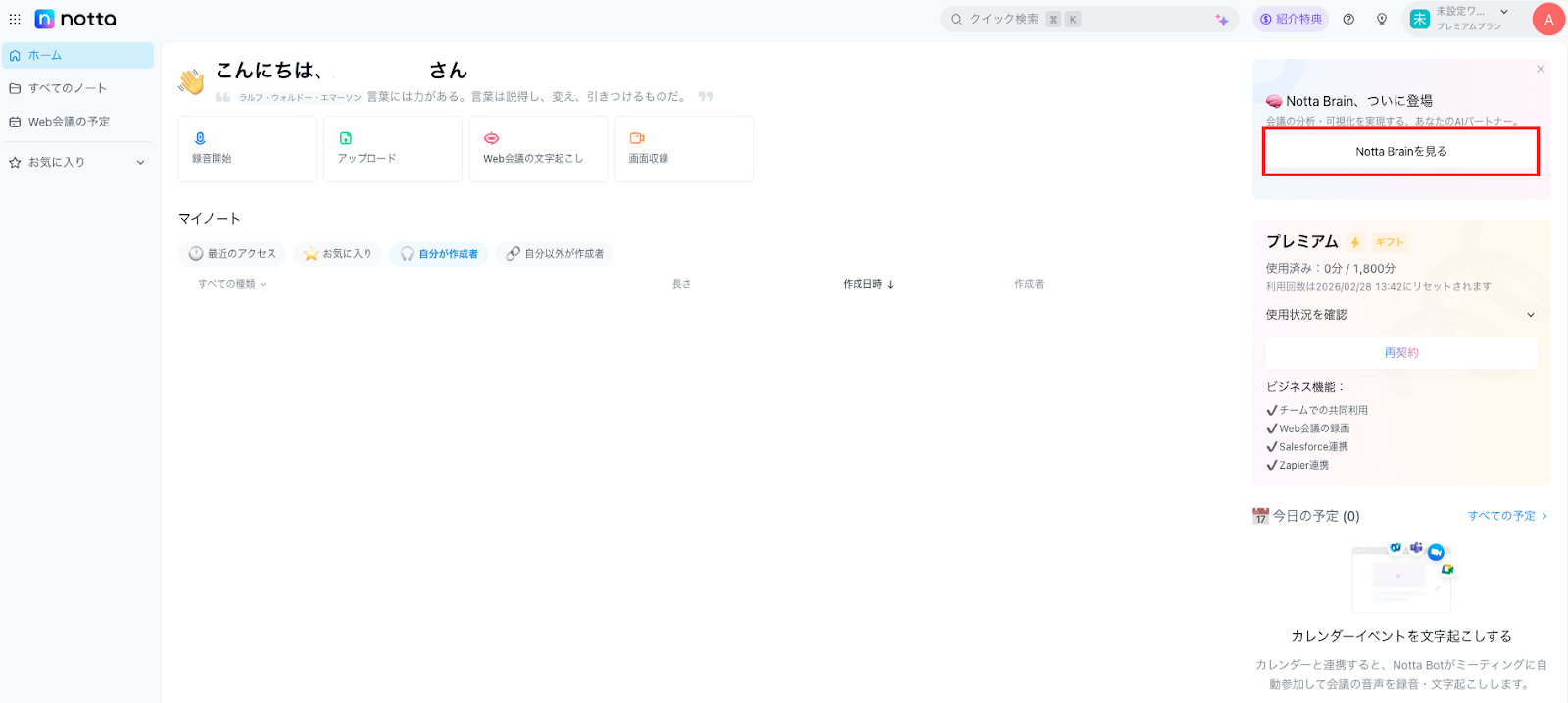Open the help question mark icon

point(1348,19)
